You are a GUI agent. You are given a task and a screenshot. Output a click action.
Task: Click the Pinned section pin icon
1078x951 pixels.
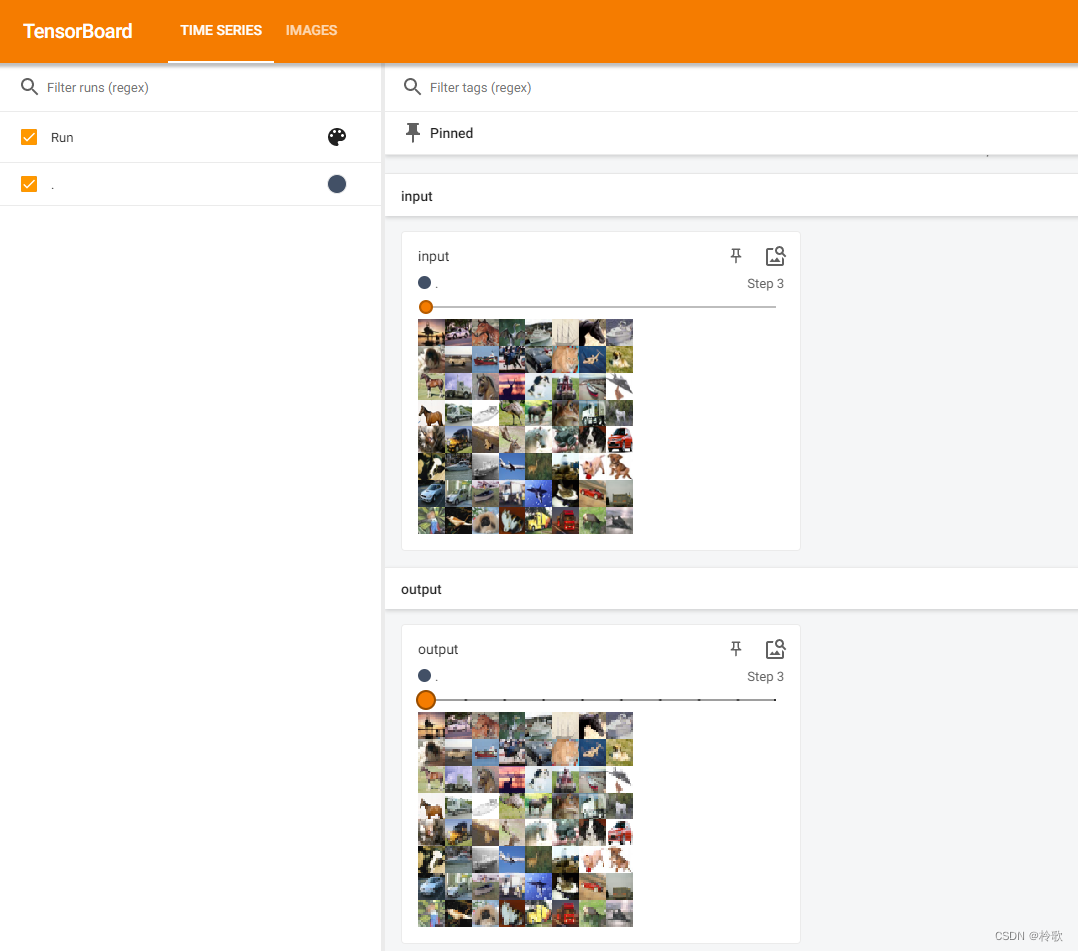[412, 133]
